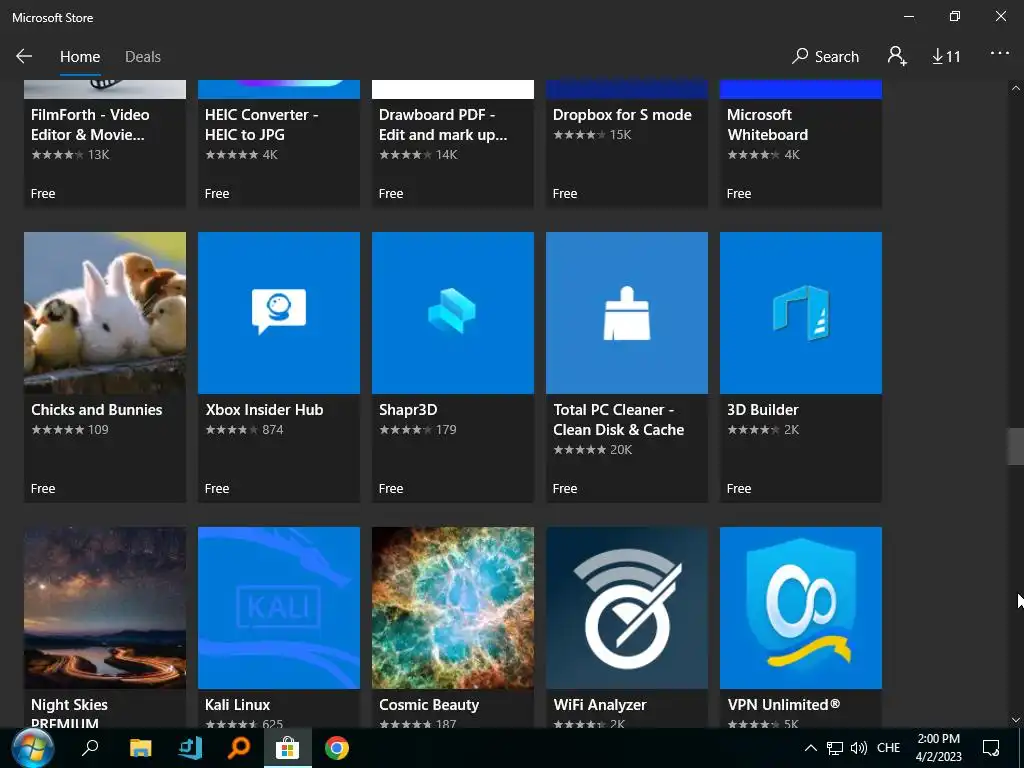Click the Xbox Insider Hub icon tile

click(279, 313)
